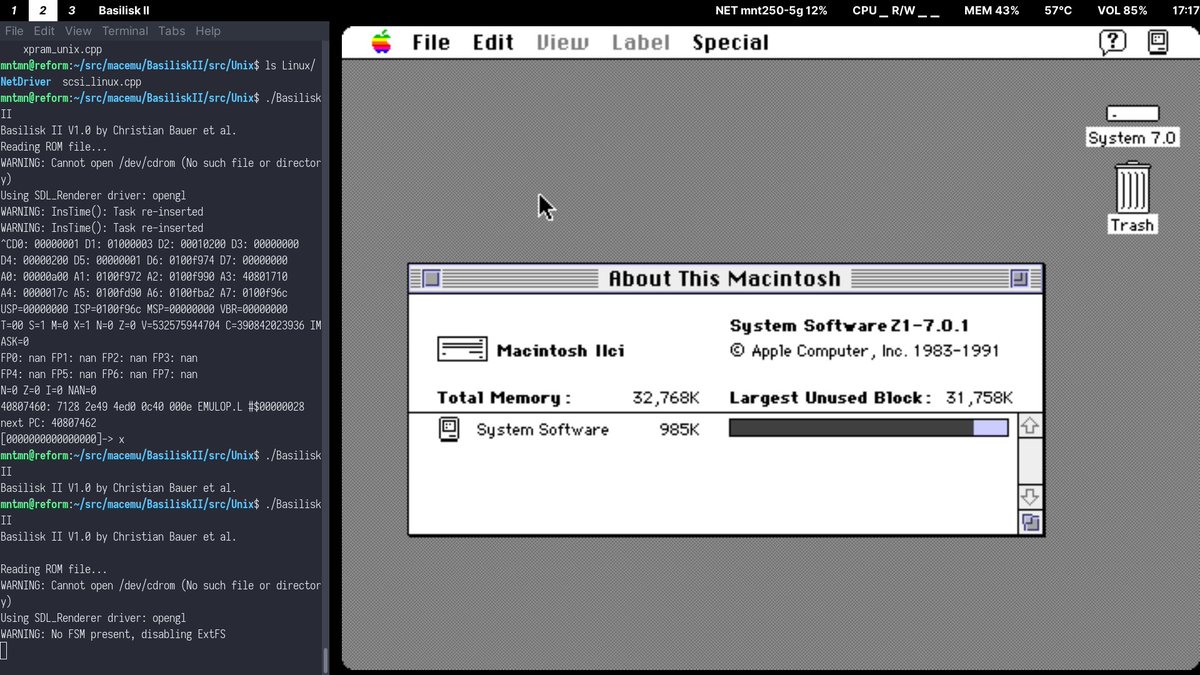Image resolution: width=1200 pixels, height=675 pixels.
Task: Click the 31,758K value
Action: [979, 398]
